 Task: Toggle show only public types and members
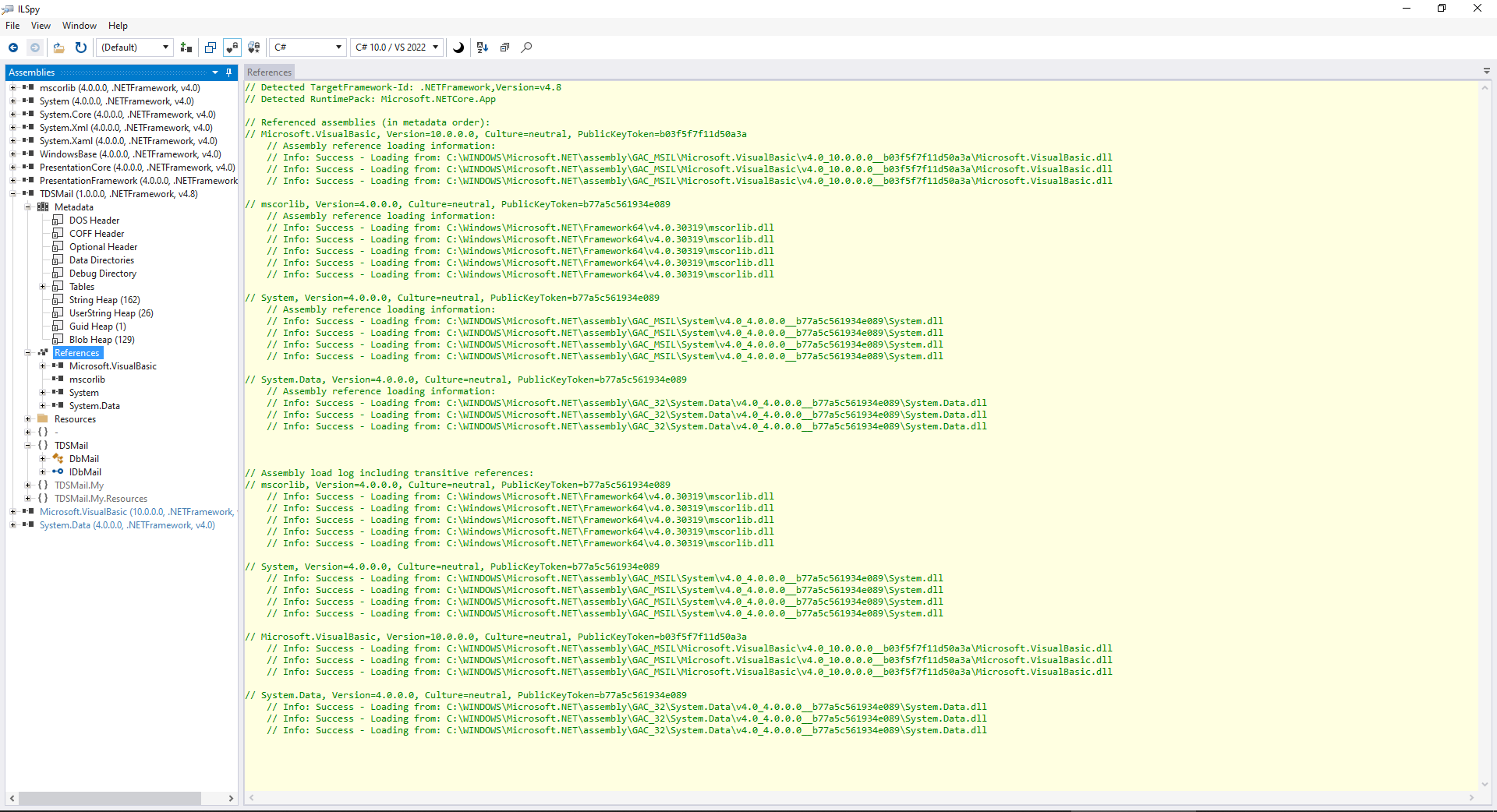(232, 48)
